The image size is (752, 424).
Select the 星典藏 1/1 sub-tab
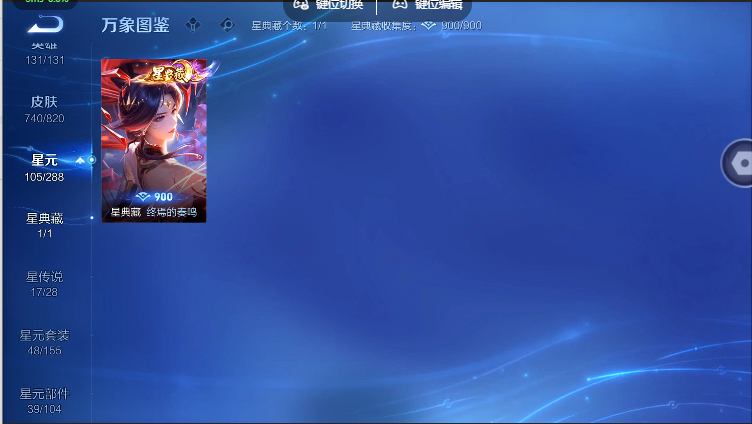coord(44,225)
